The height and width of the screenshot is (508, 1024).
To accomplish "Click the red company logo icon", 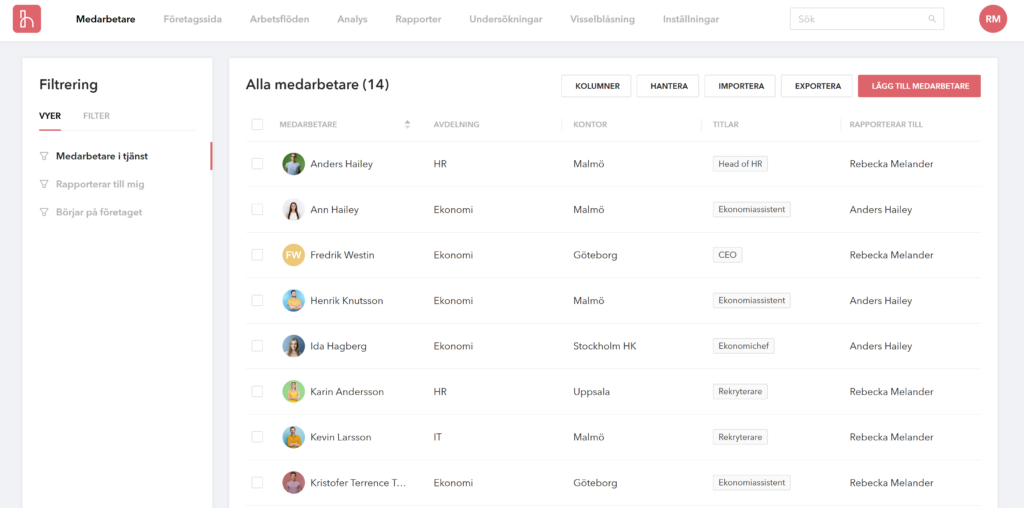I will click(x=27, y=19).
